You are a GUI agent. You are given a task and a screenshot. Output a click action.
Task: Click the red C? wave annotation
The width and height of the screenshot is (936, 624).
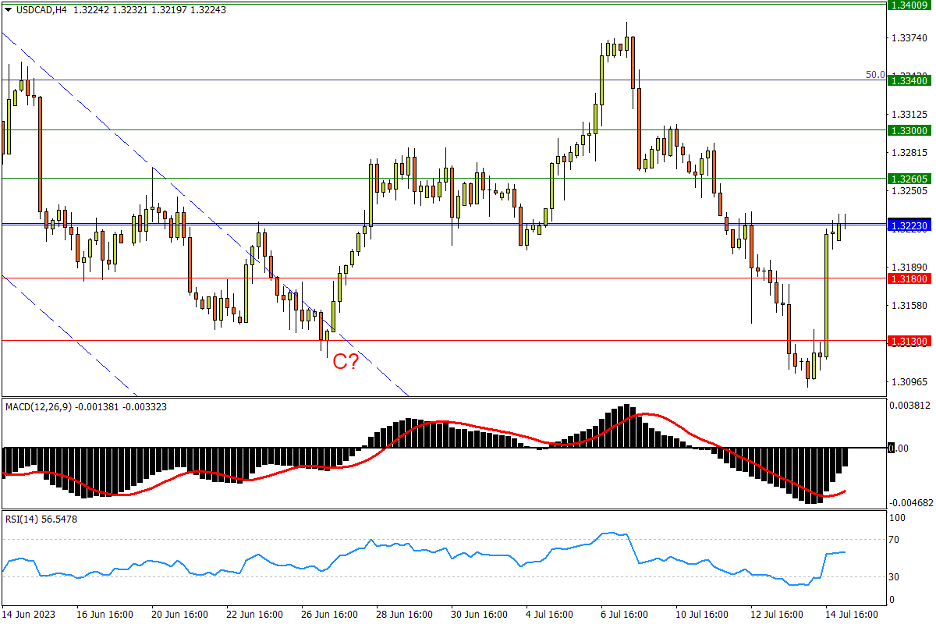[x=346, y=362]
